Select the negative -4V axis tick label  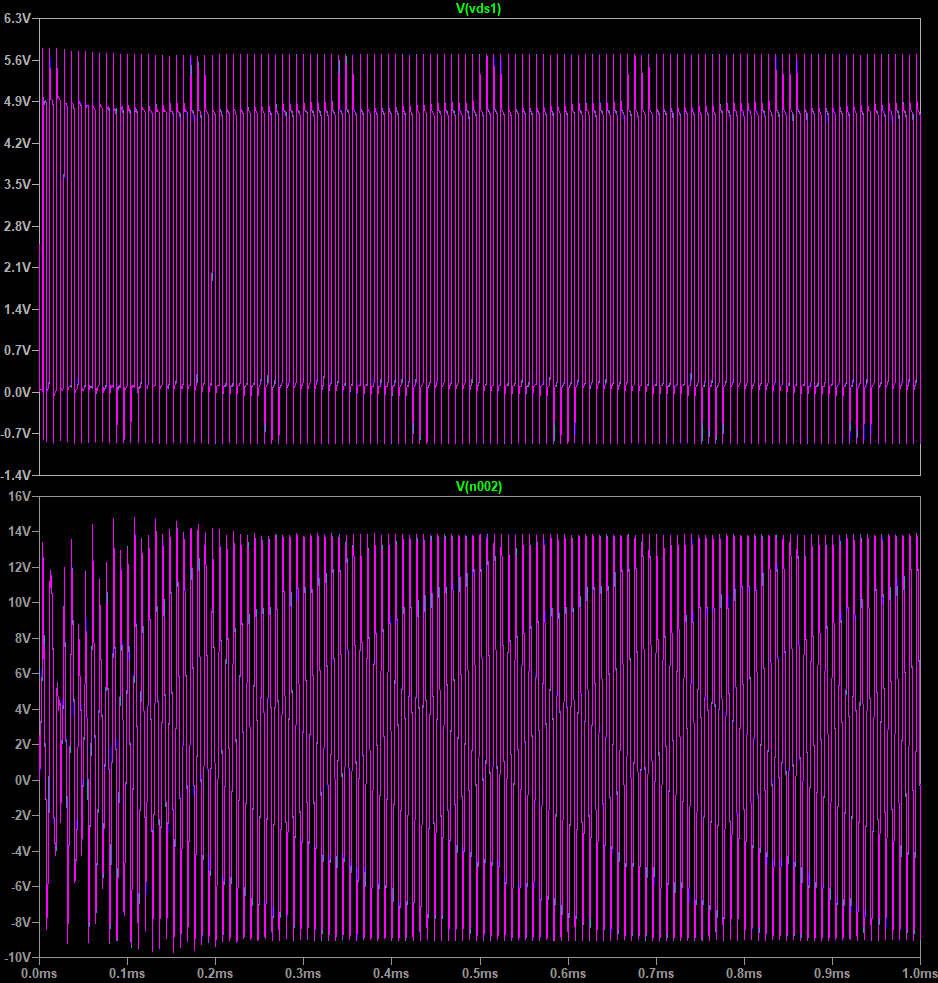point(21,851)
